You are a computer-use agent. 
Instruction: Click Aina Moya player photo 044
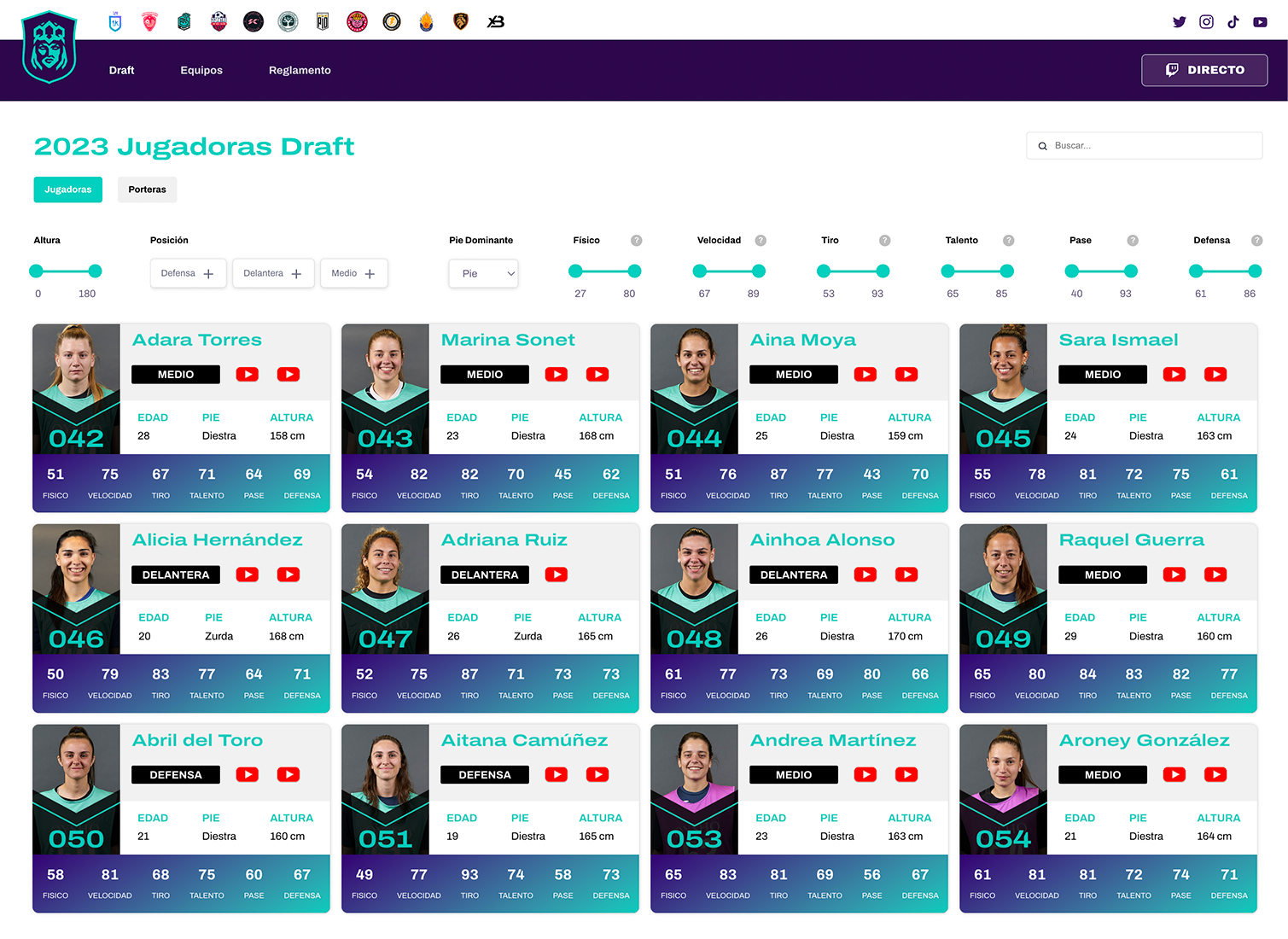(x=695, y=389)
